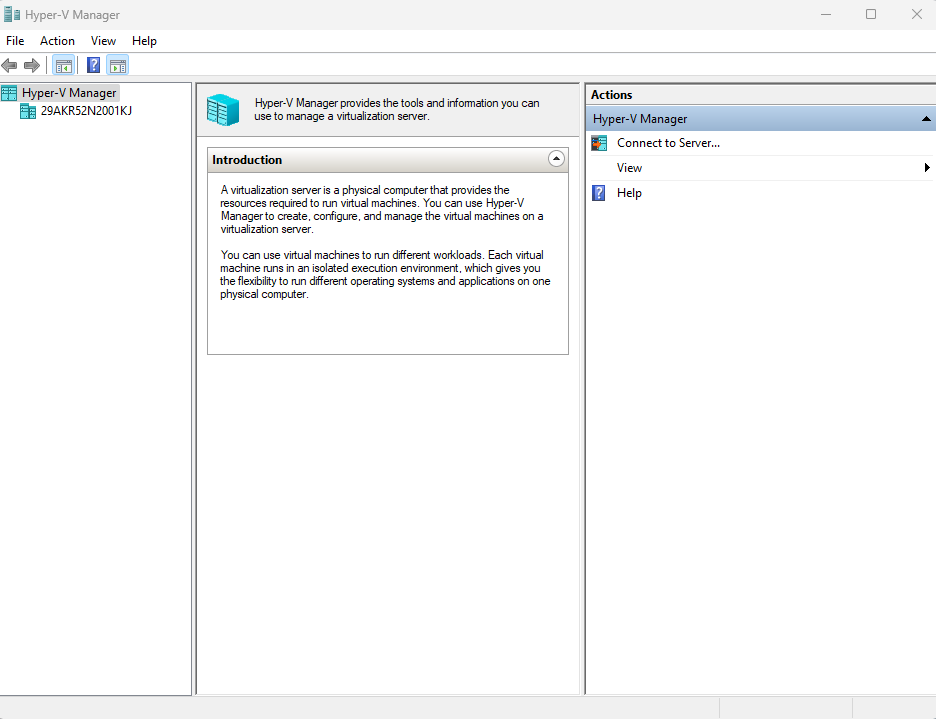Click the 'Hyper-V Manager provides the tools' description text

[x=397, y=110]
